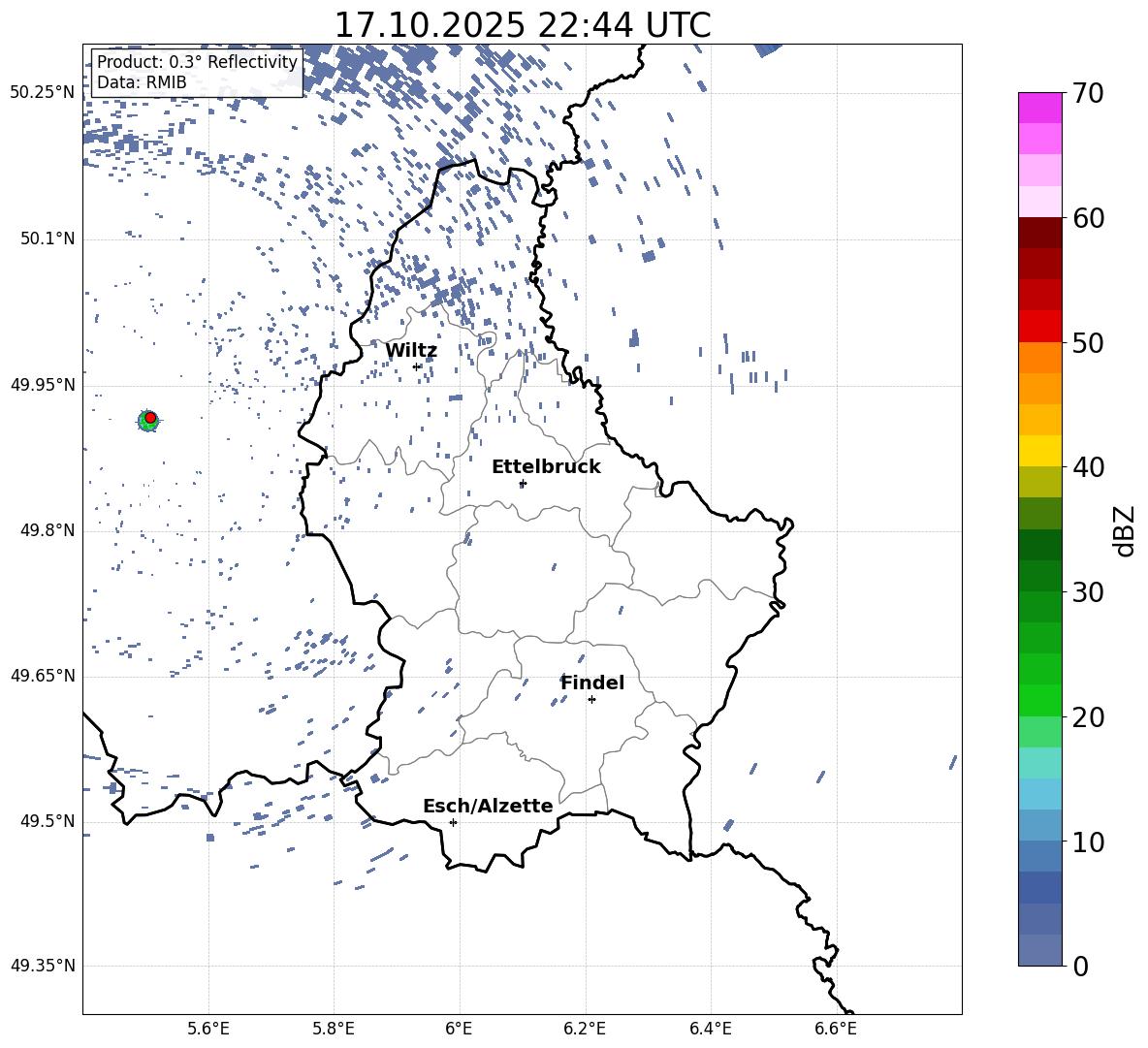
Task: Click the 5.6°E longitude label
Action: [x=208, y=1029]
